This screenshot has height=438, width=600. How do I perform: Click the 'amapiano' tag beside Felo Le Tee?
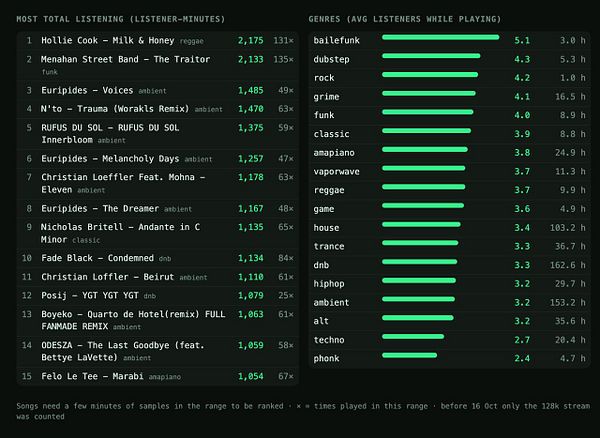click(165, 377)
